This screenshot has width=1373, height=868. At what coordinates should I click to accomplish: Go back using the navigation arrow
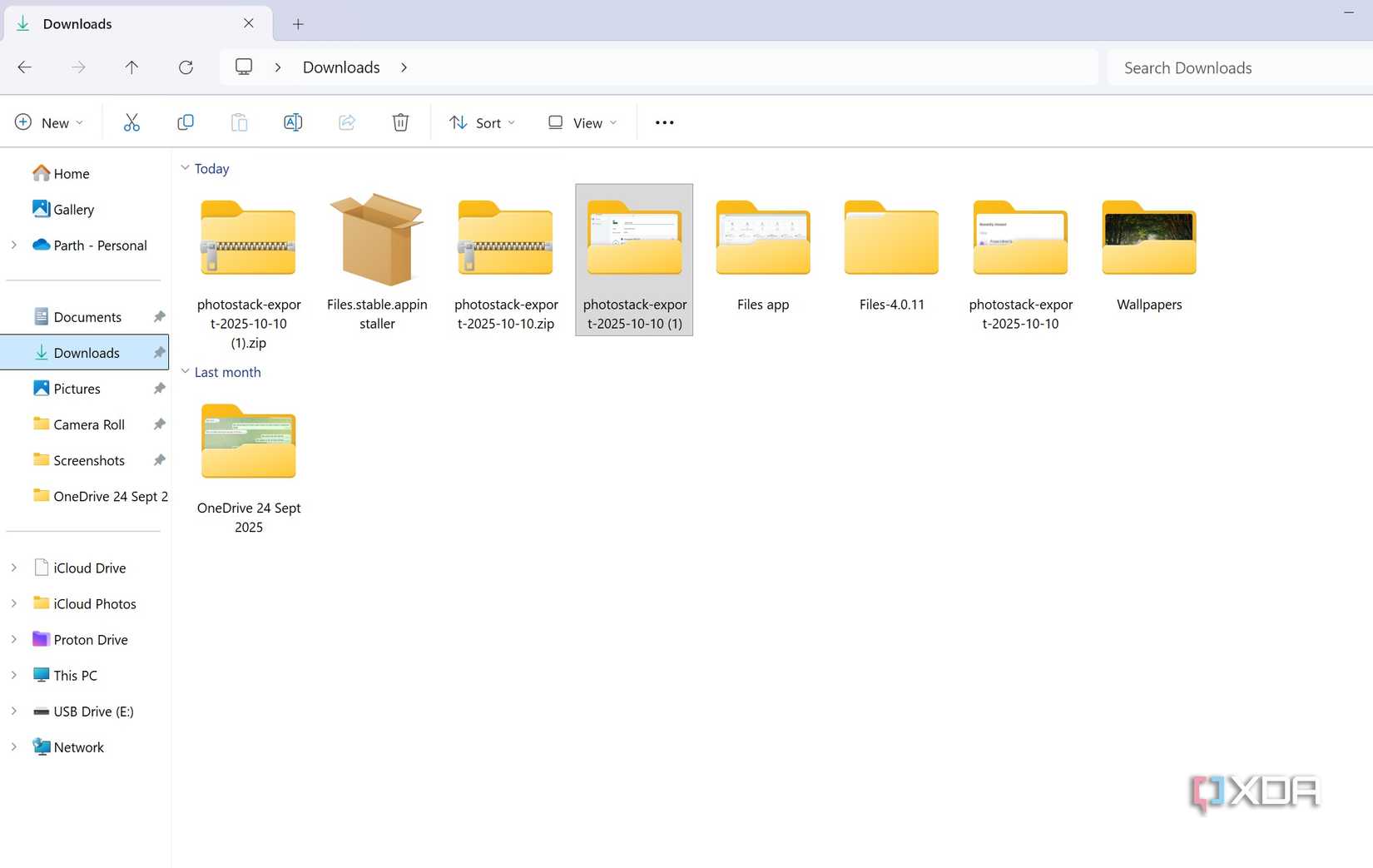tap(24, 67)
